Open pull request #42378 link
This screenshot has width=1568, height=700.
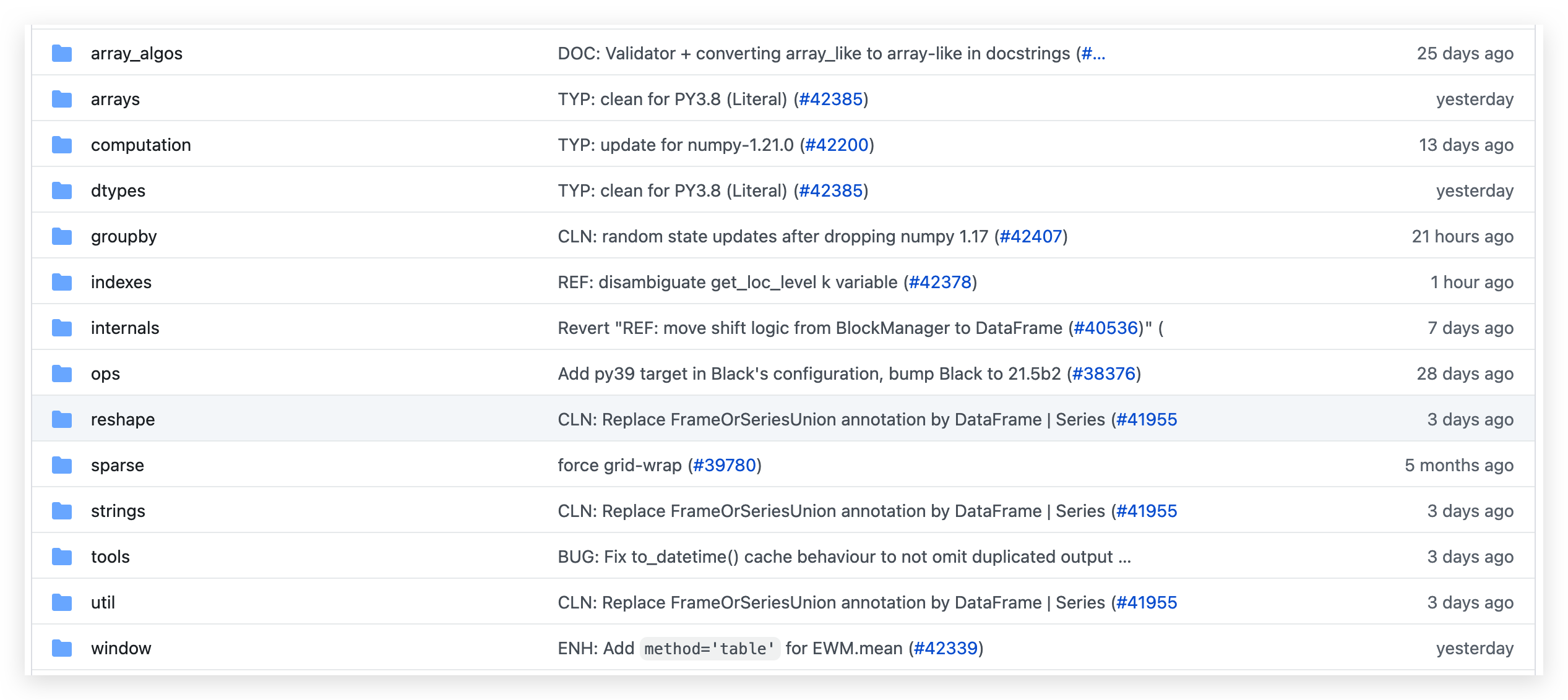pos(940,283)
